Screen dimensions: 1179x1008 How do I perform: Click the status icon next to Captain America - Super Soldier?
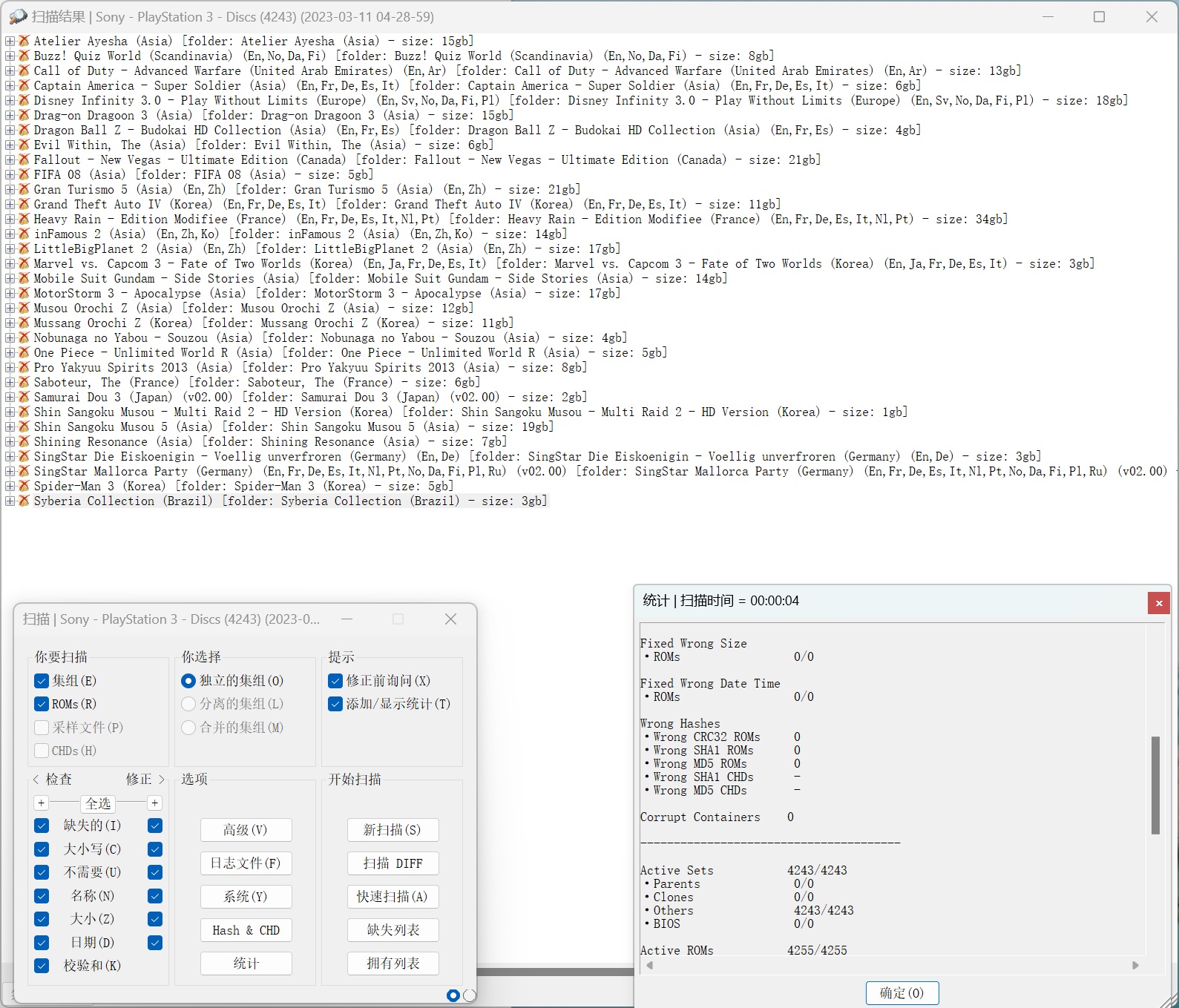point(24,86)
